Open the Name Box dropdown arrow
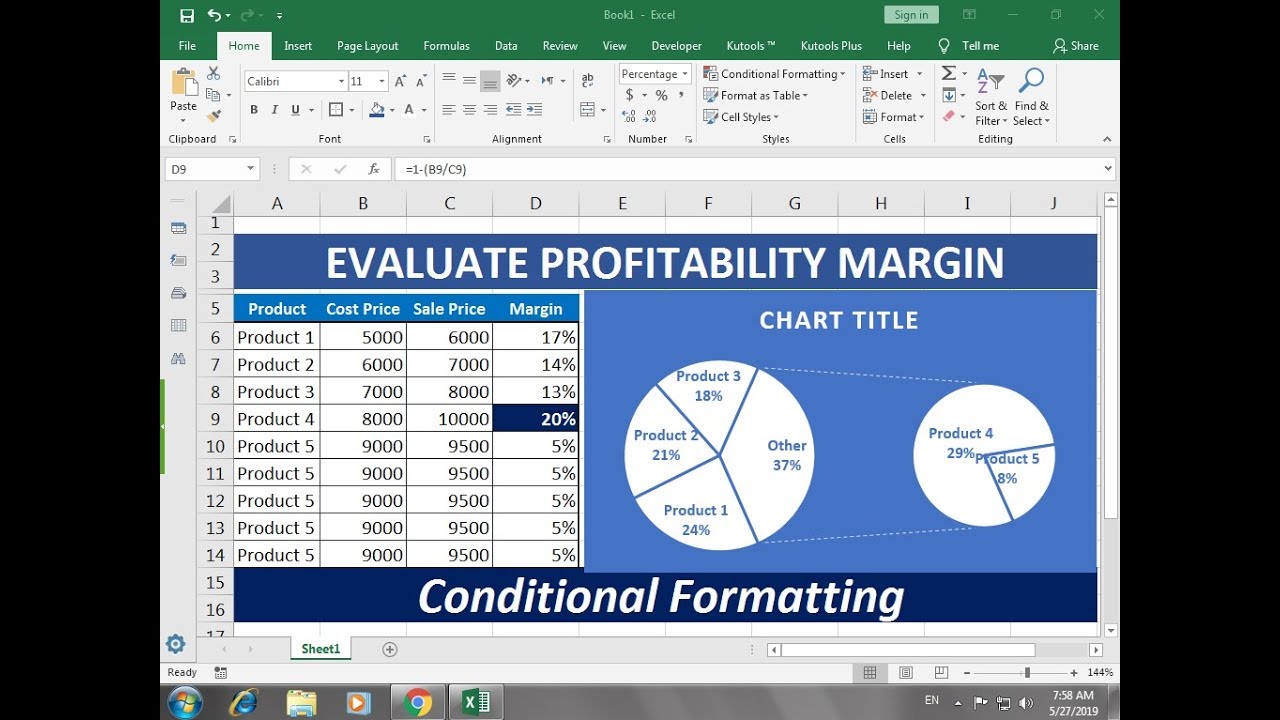Viewport: 1280px width, 720px height. coord(249,170)
